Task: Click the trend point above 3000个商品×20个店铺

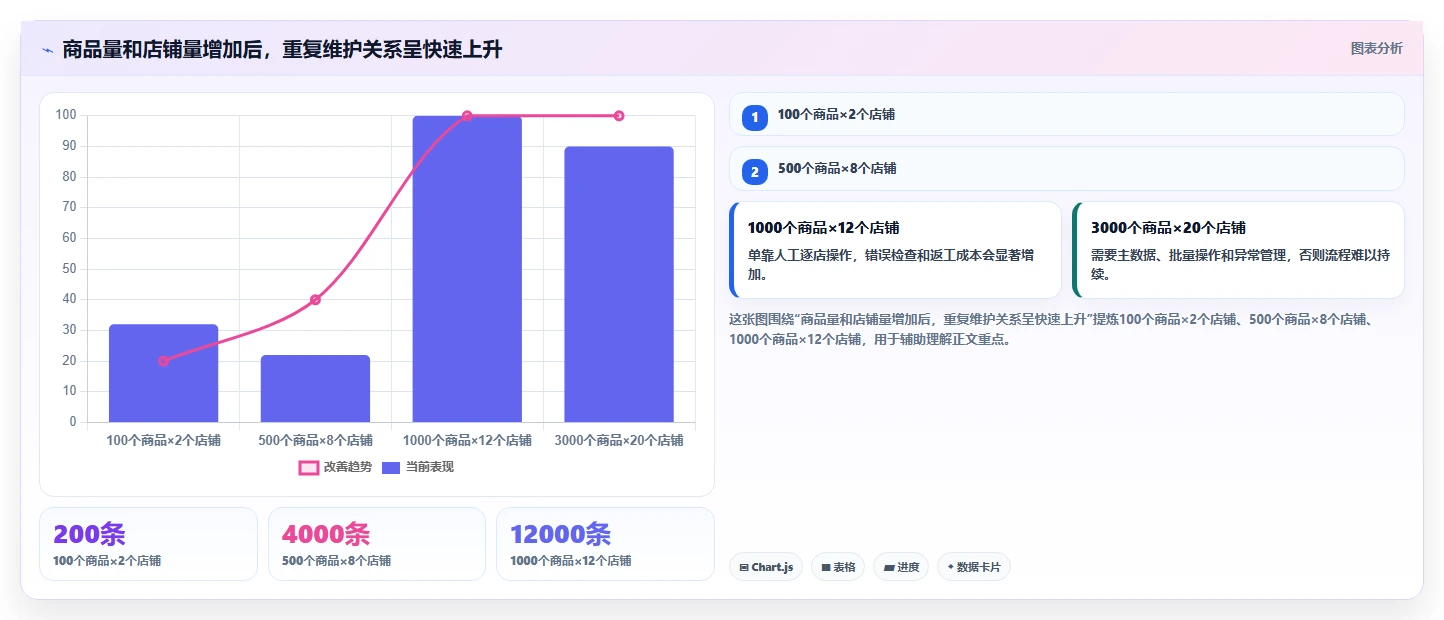Action: click(x=619, y=116)
